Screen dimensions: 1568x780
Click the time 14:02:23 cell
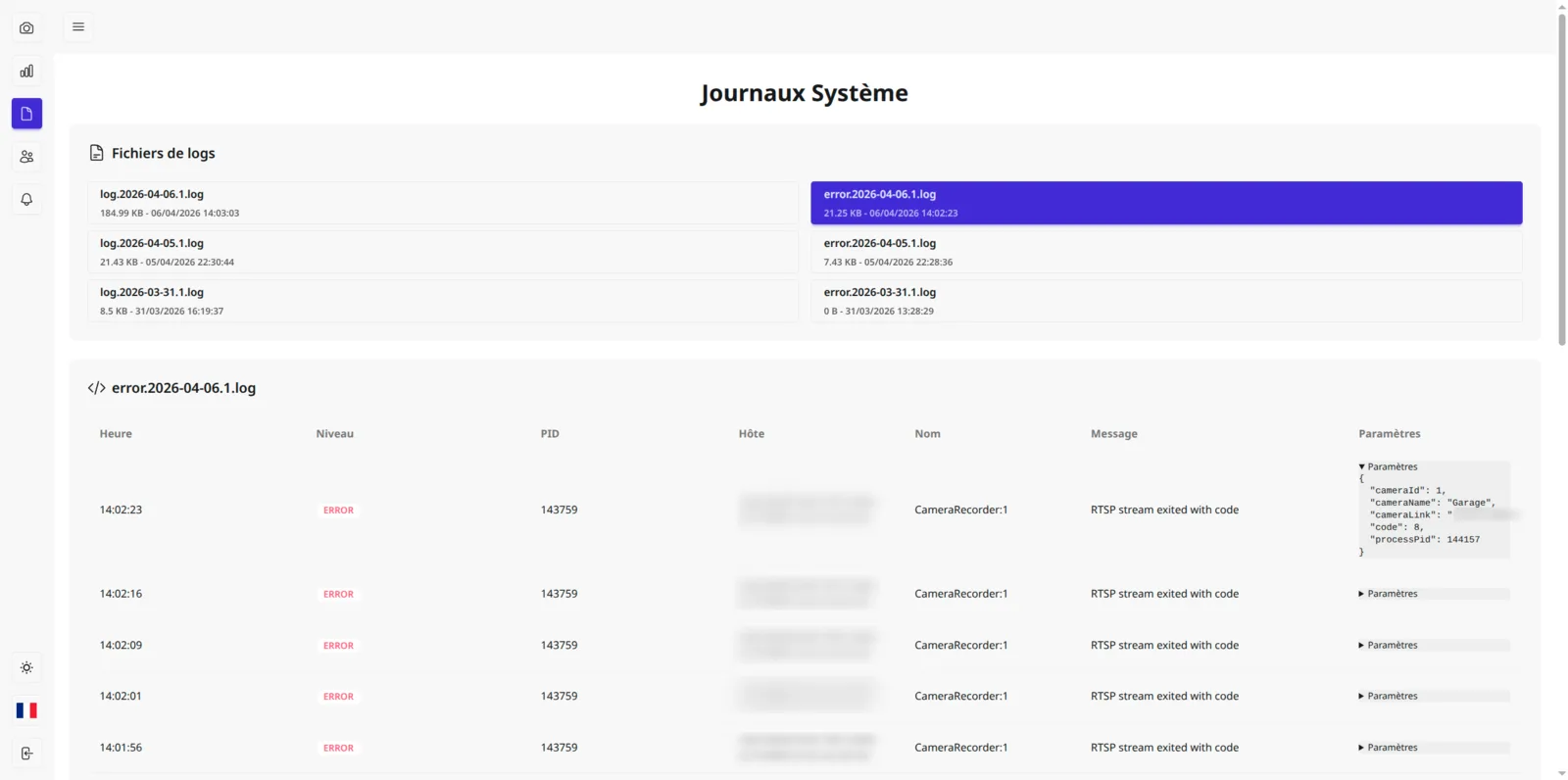121,510
